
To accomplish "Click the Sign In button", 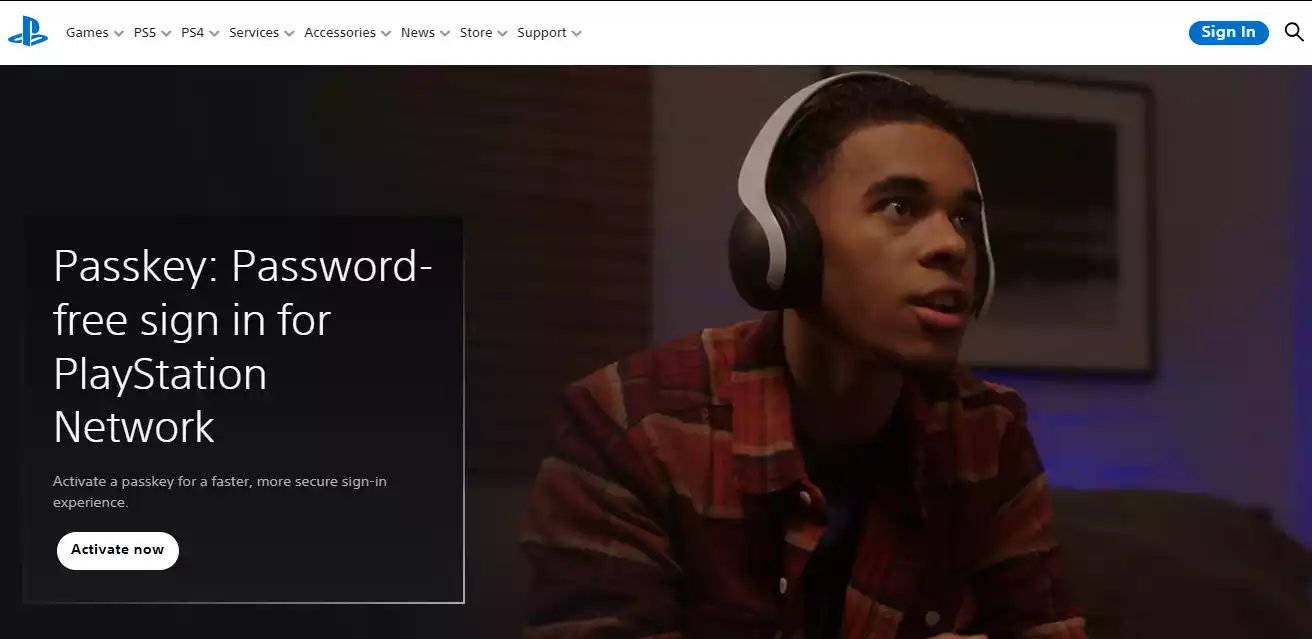I will [1228, 32].
